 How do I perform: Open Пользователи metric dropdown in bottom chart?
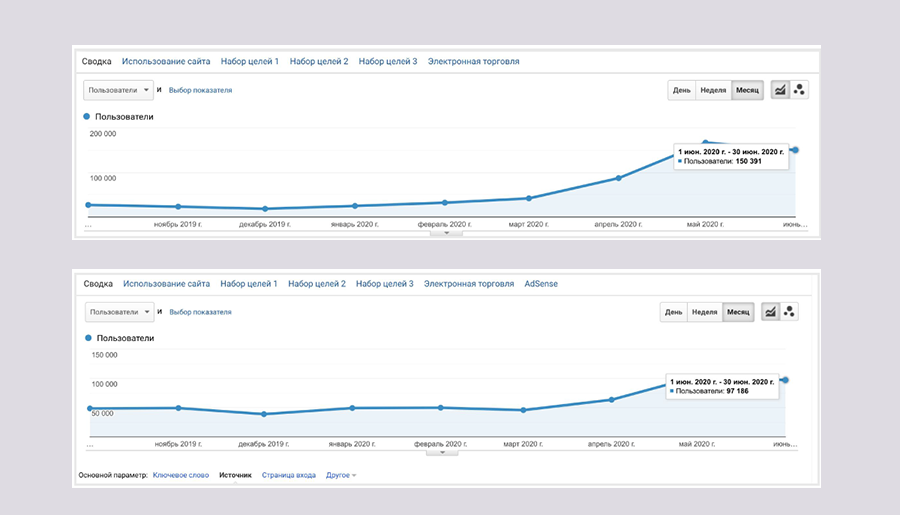click(x=119, y=312)
